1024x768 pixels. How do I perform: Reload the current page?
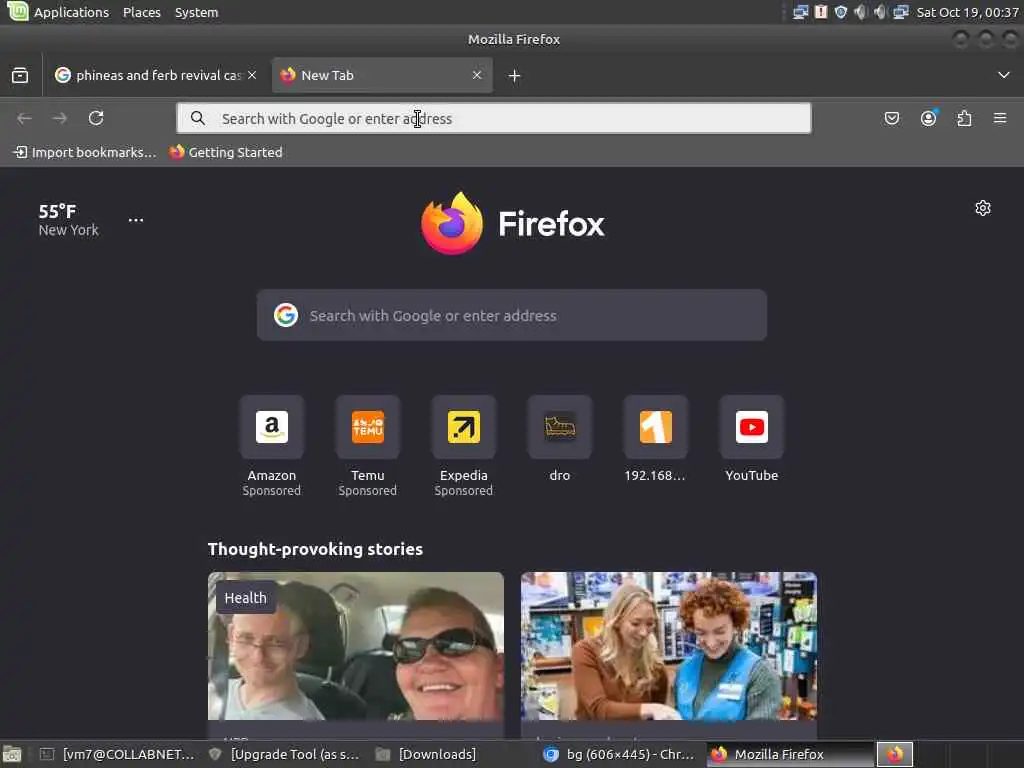pyautogui.click(x=96, y=118)
